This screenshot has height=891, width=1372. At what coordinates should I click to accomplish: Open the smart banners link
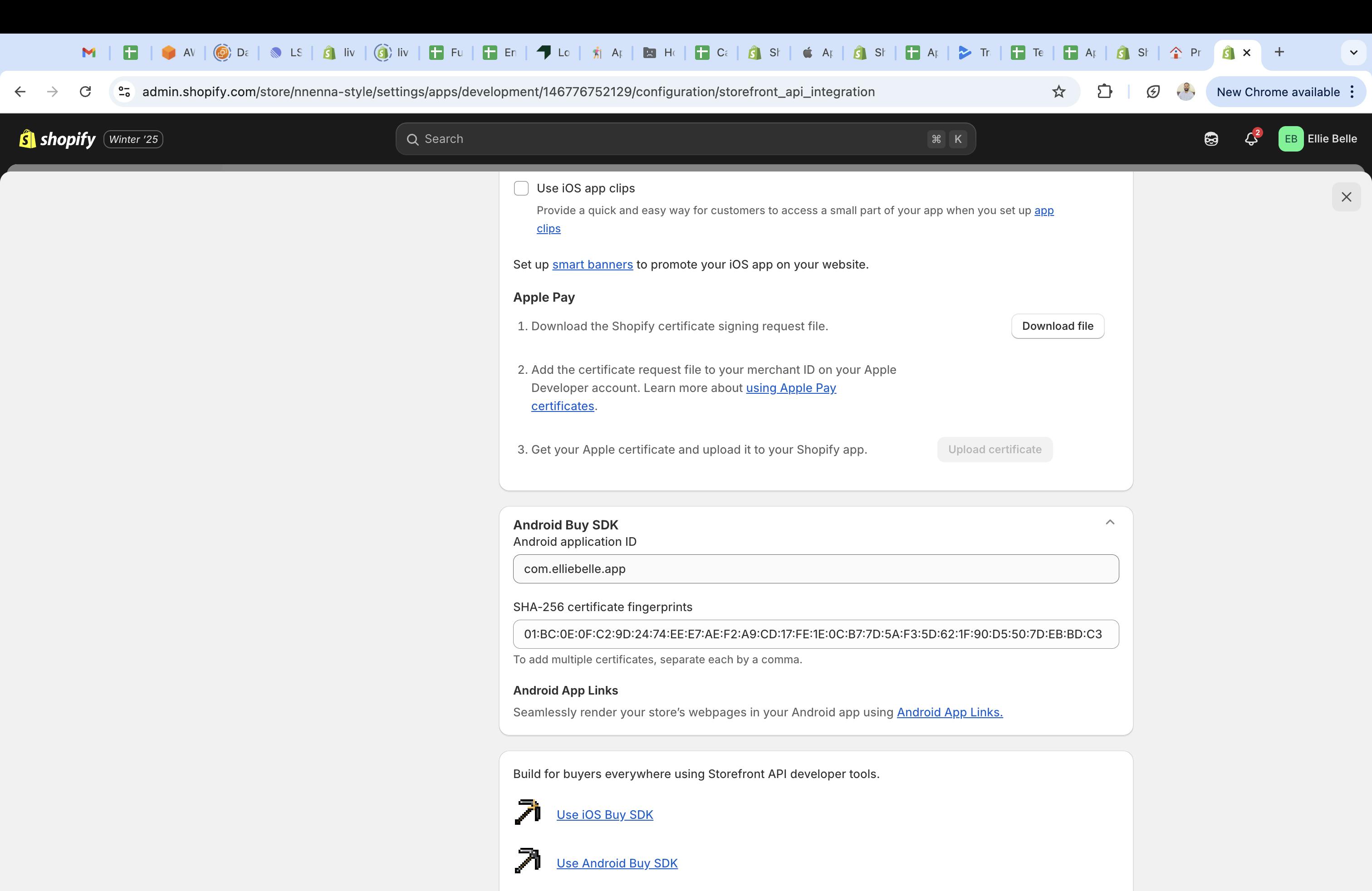click(x=592, y=264)
